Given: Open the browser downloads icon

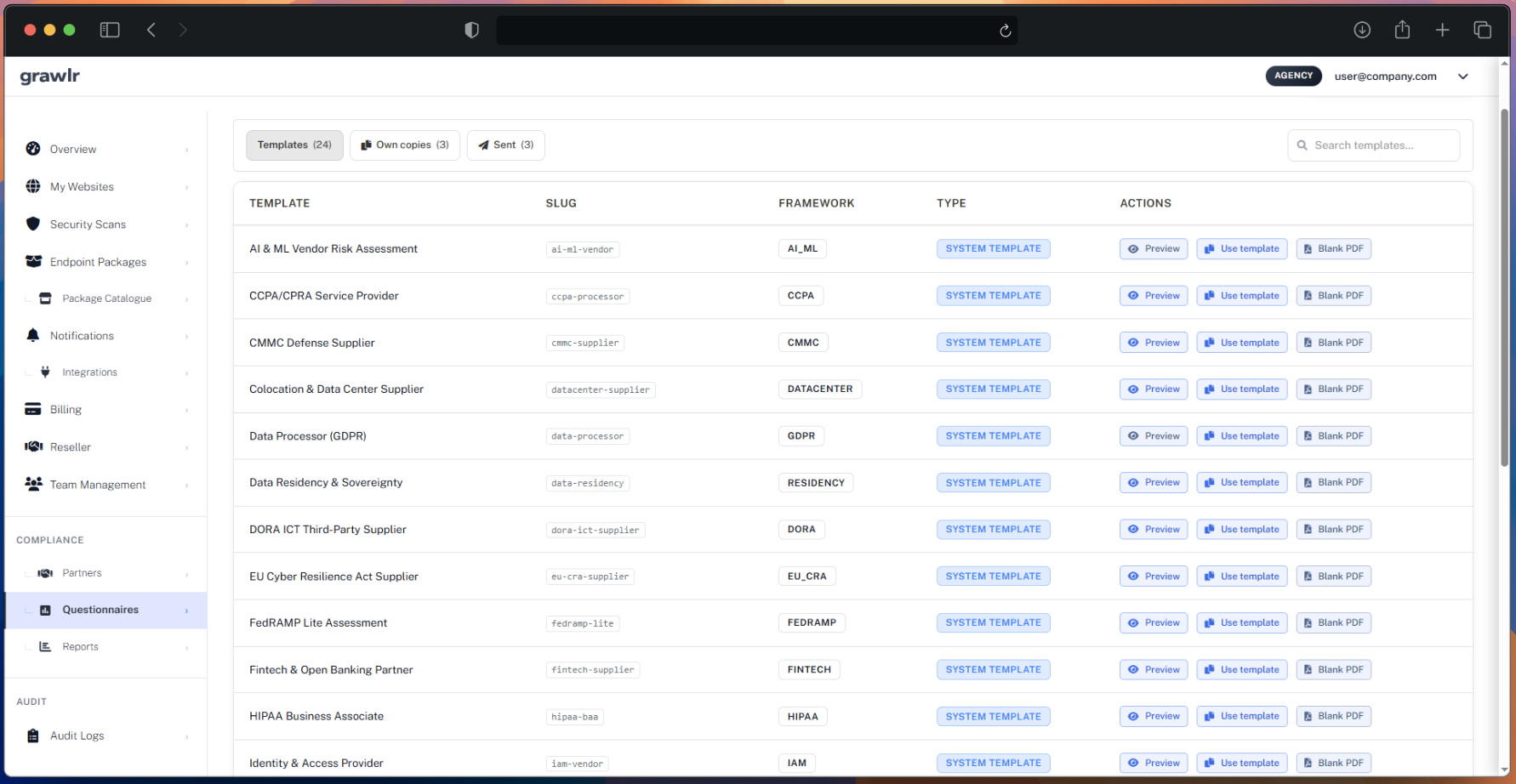Looking at the screenshot, I should [1362, 30].
